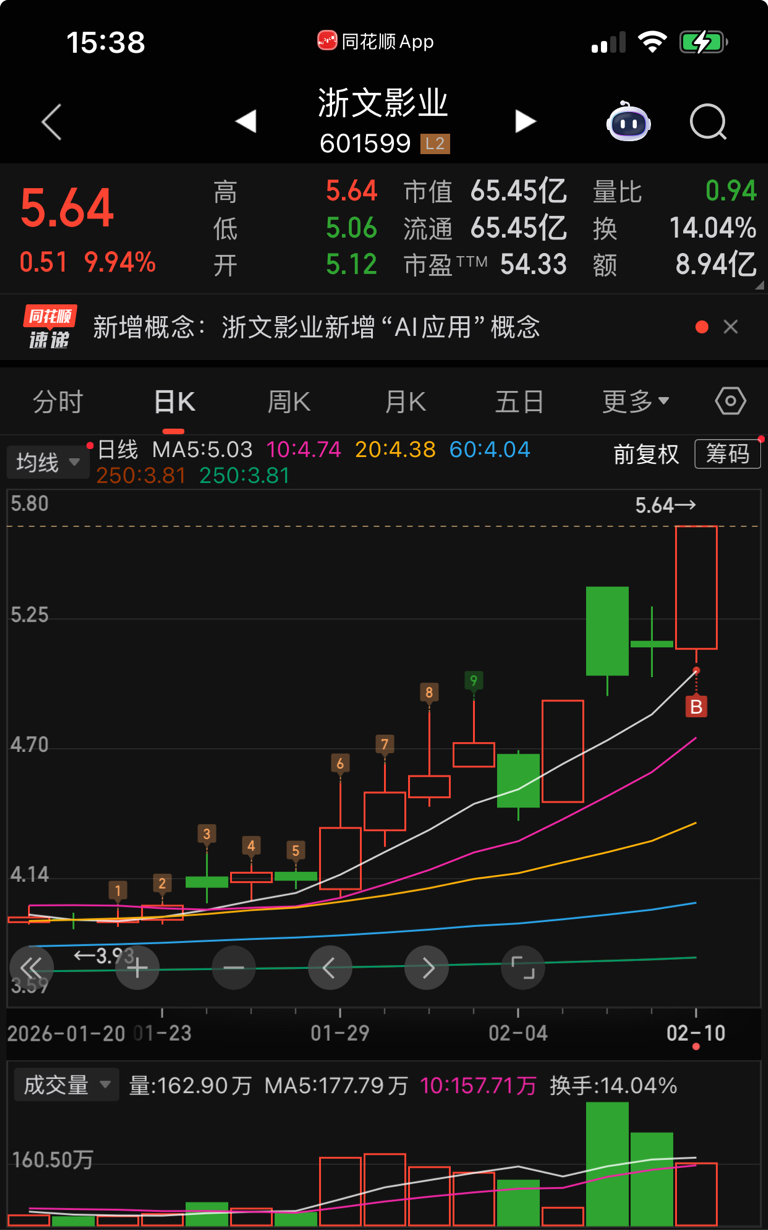Open the 筹码 chip distribution button
The width and height of the screenshot is (768, 1230).
(728, 454)
